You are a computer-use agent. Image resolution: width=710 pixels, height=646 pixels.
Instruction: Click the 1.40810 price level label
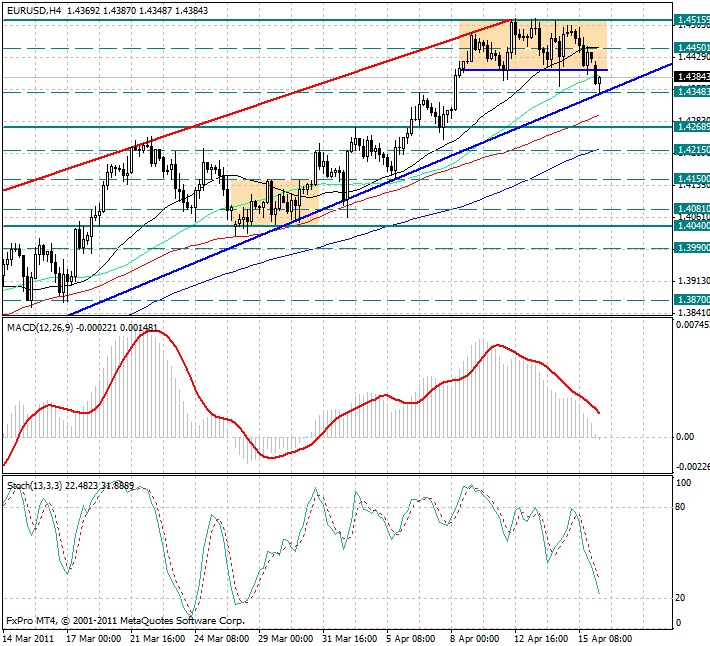(691, 209)
